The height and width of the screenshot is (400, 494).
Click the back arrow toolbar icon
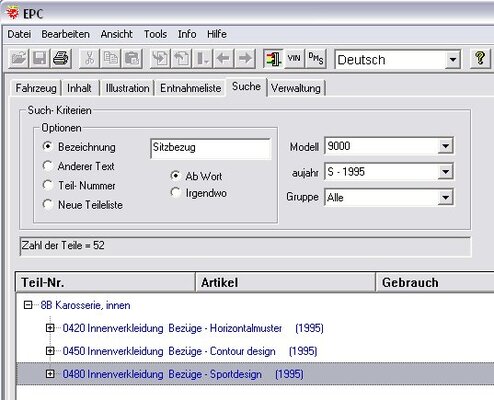coord(223,59)
